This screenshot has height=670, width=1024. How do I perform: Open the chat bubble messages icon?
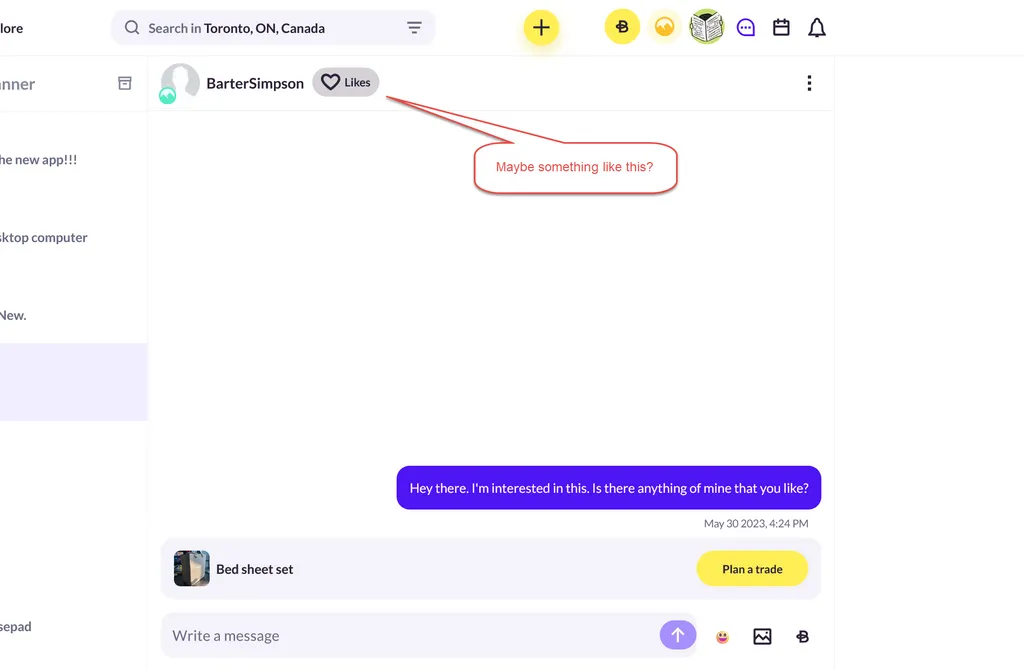[746, 27]
